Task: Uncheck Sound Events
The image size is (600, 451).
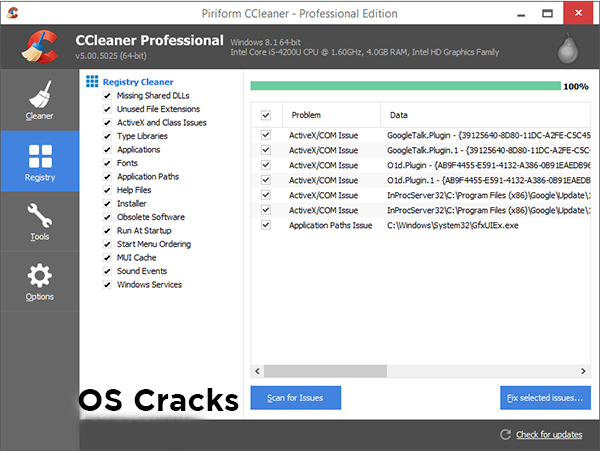Action: (x=107, y=271)
